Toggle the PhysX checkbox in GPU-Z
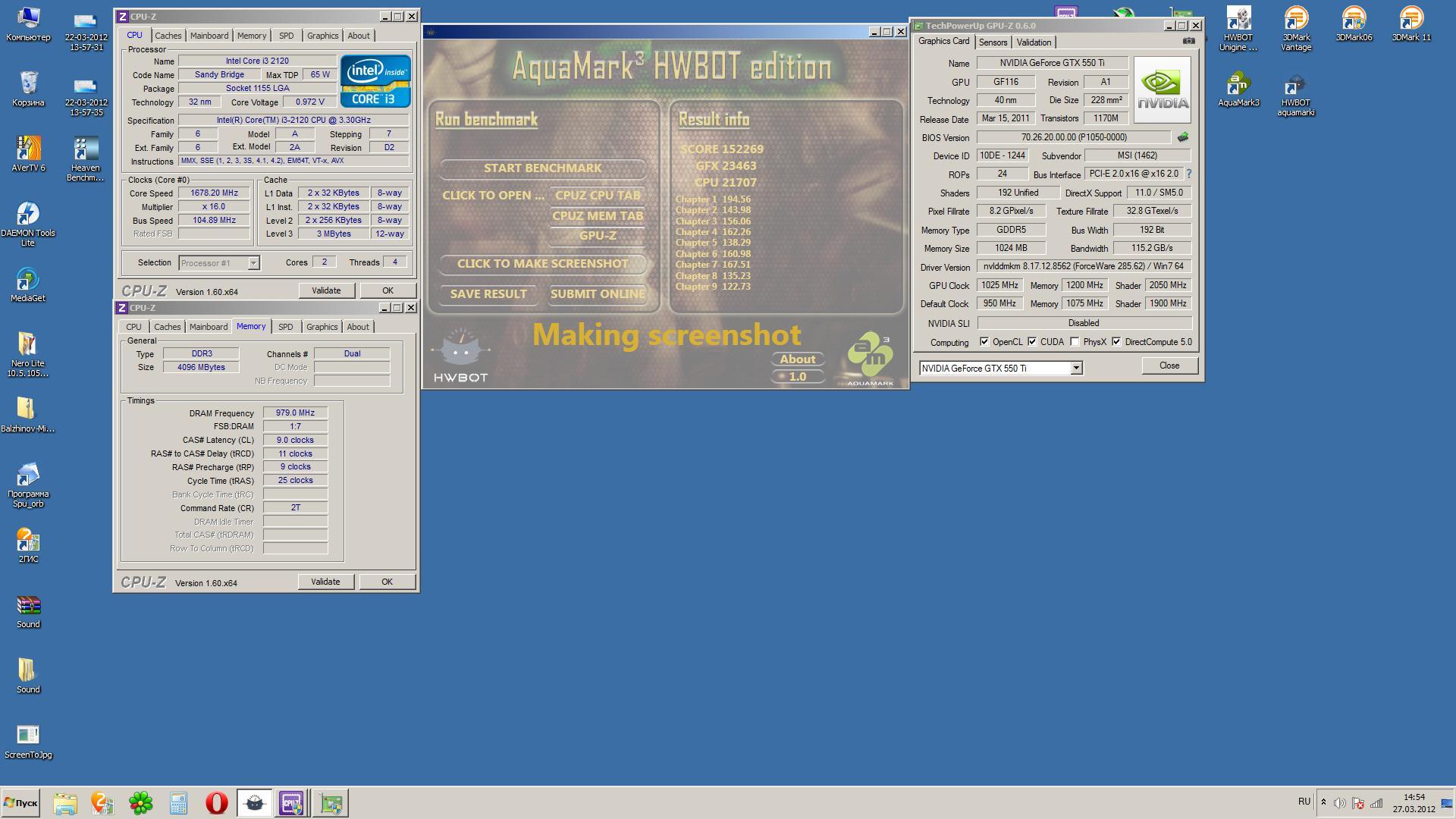This screenshot has width=1456, height=819. (x=1075, y=342)
